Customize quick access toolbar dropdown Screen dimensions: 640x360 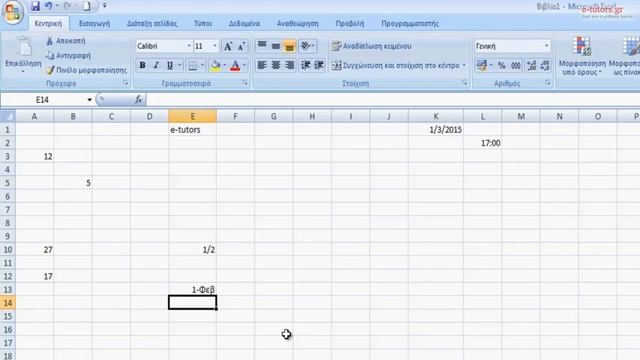click(104, 6)
